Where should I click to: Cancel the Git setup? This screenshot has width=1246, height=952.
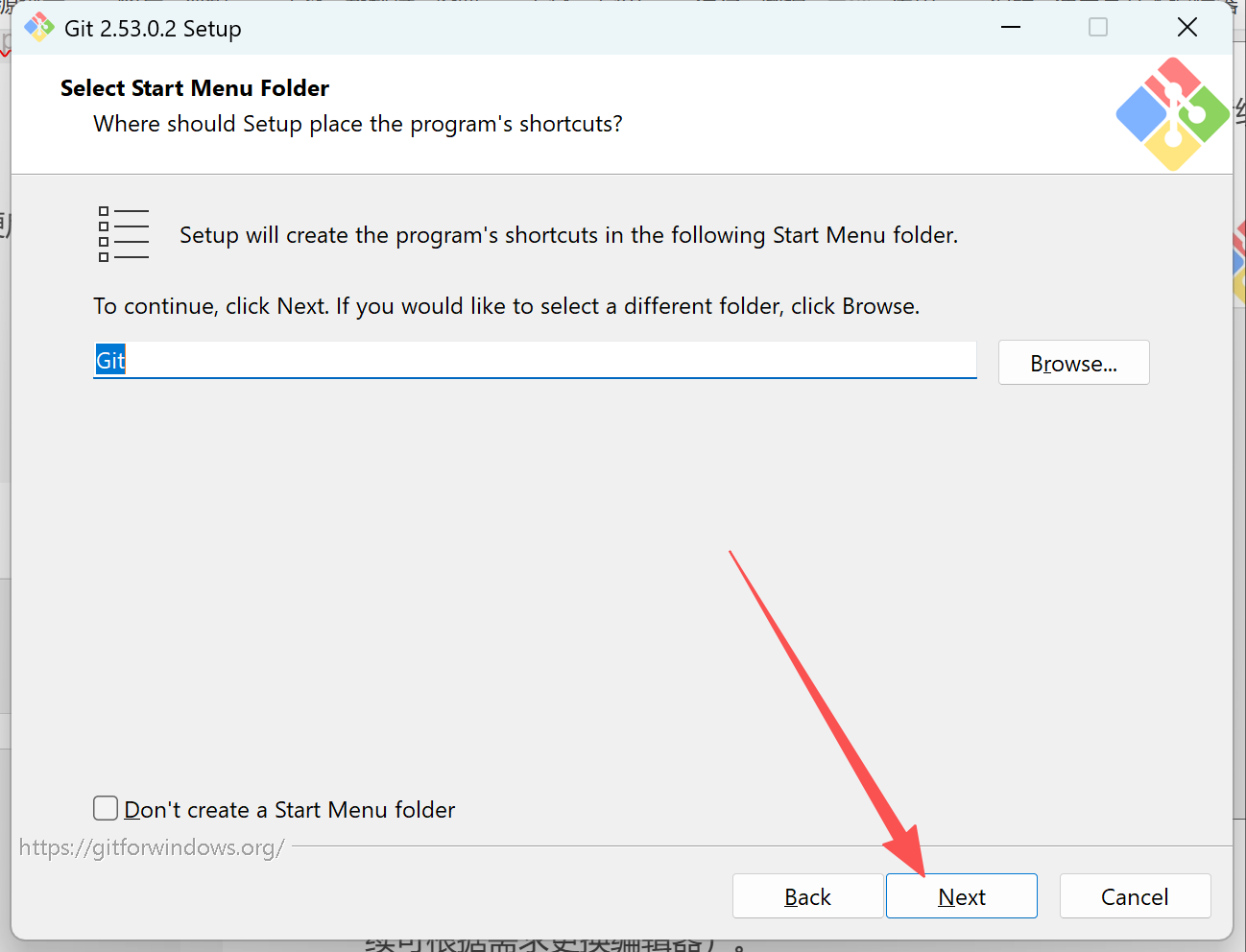1135,895
